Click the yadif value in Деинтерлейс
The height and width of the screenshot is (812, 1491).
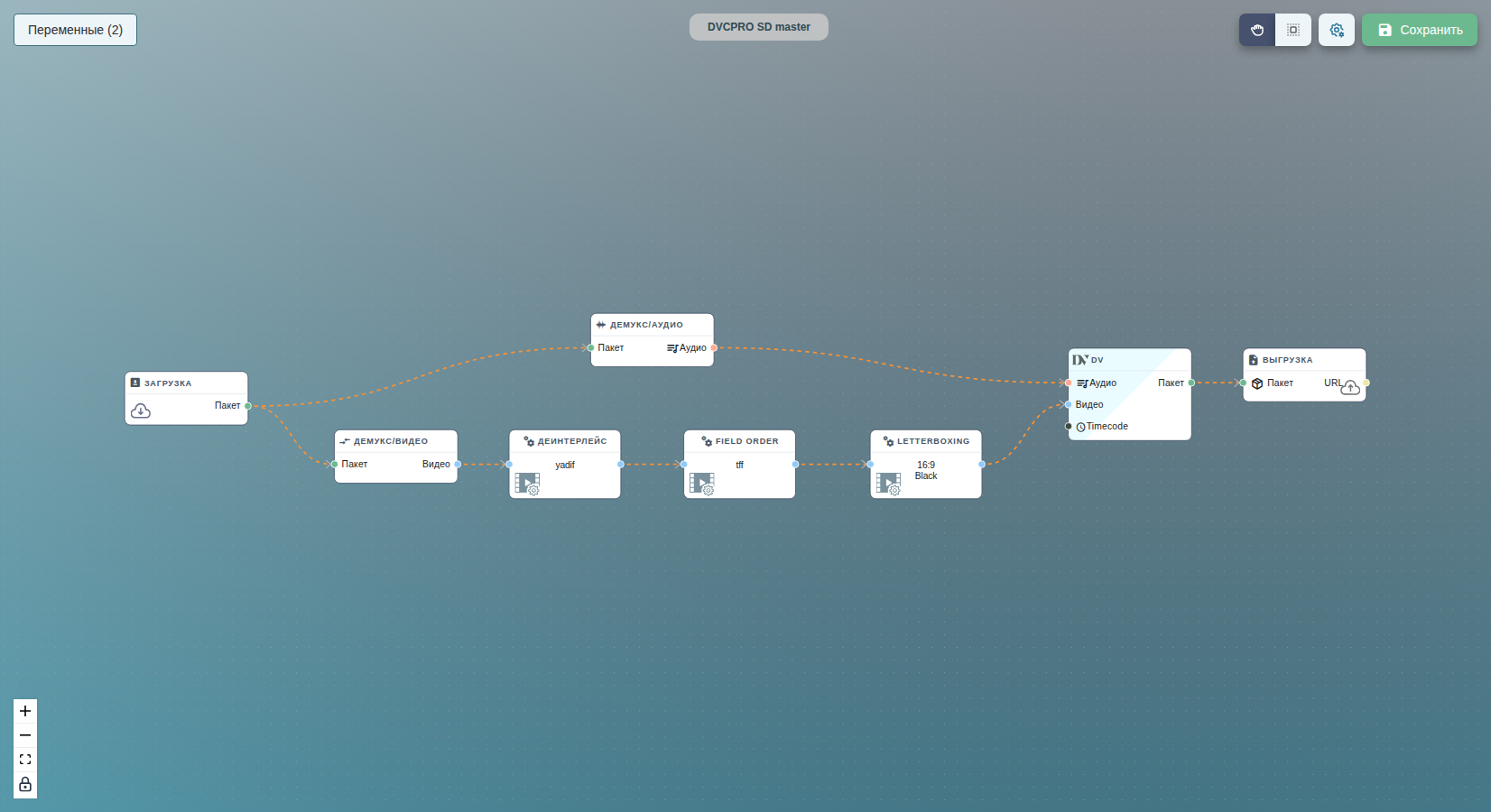[565, 466]
